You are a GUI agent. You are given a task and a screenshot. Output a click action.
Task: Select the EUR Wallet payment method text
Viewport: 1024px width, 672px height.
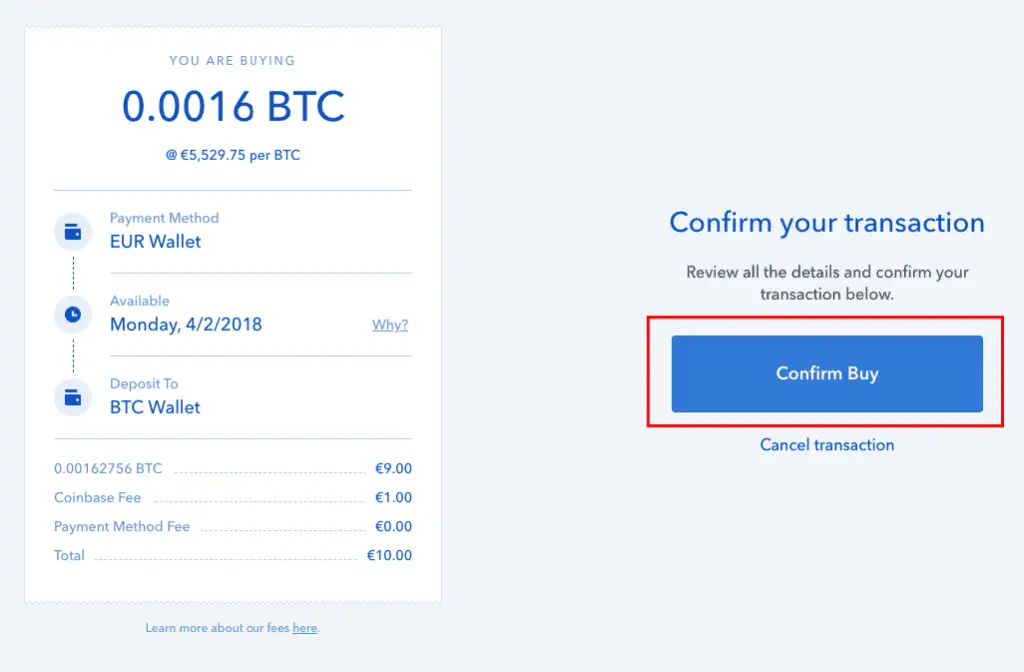(x=155, y=242)
